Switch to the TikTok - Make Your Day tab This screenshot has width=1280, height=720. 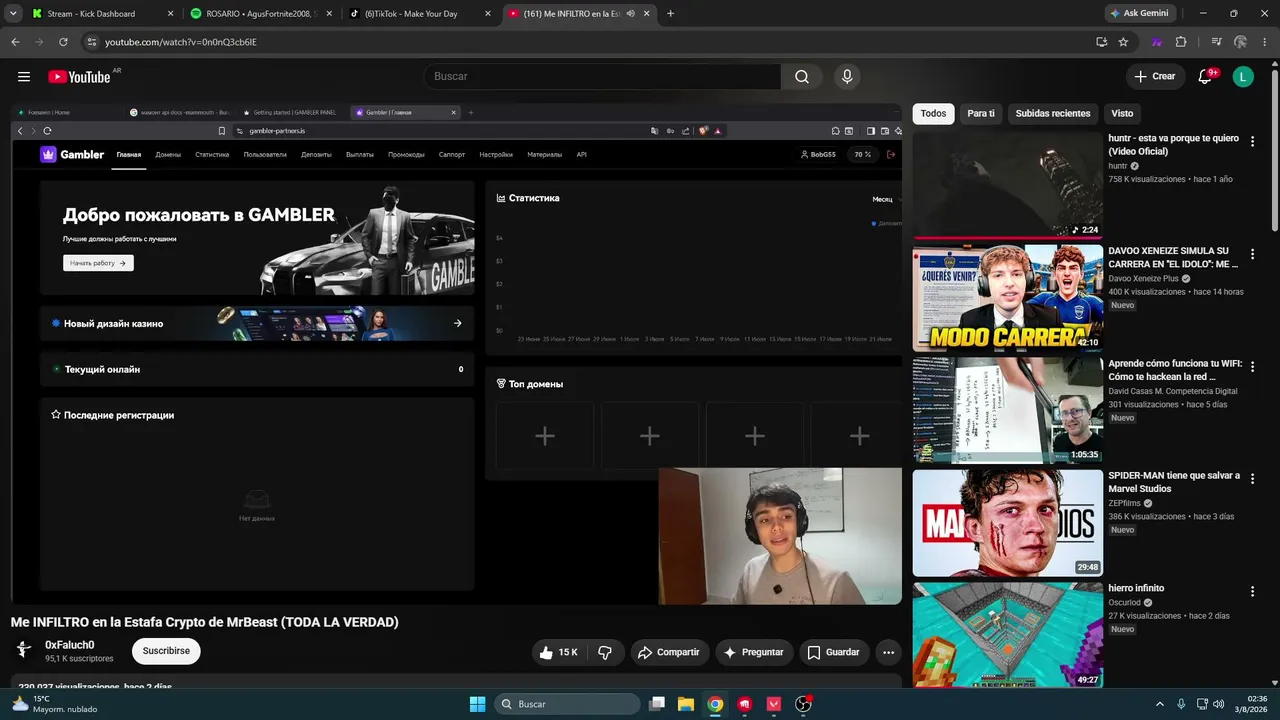point(420,14)
